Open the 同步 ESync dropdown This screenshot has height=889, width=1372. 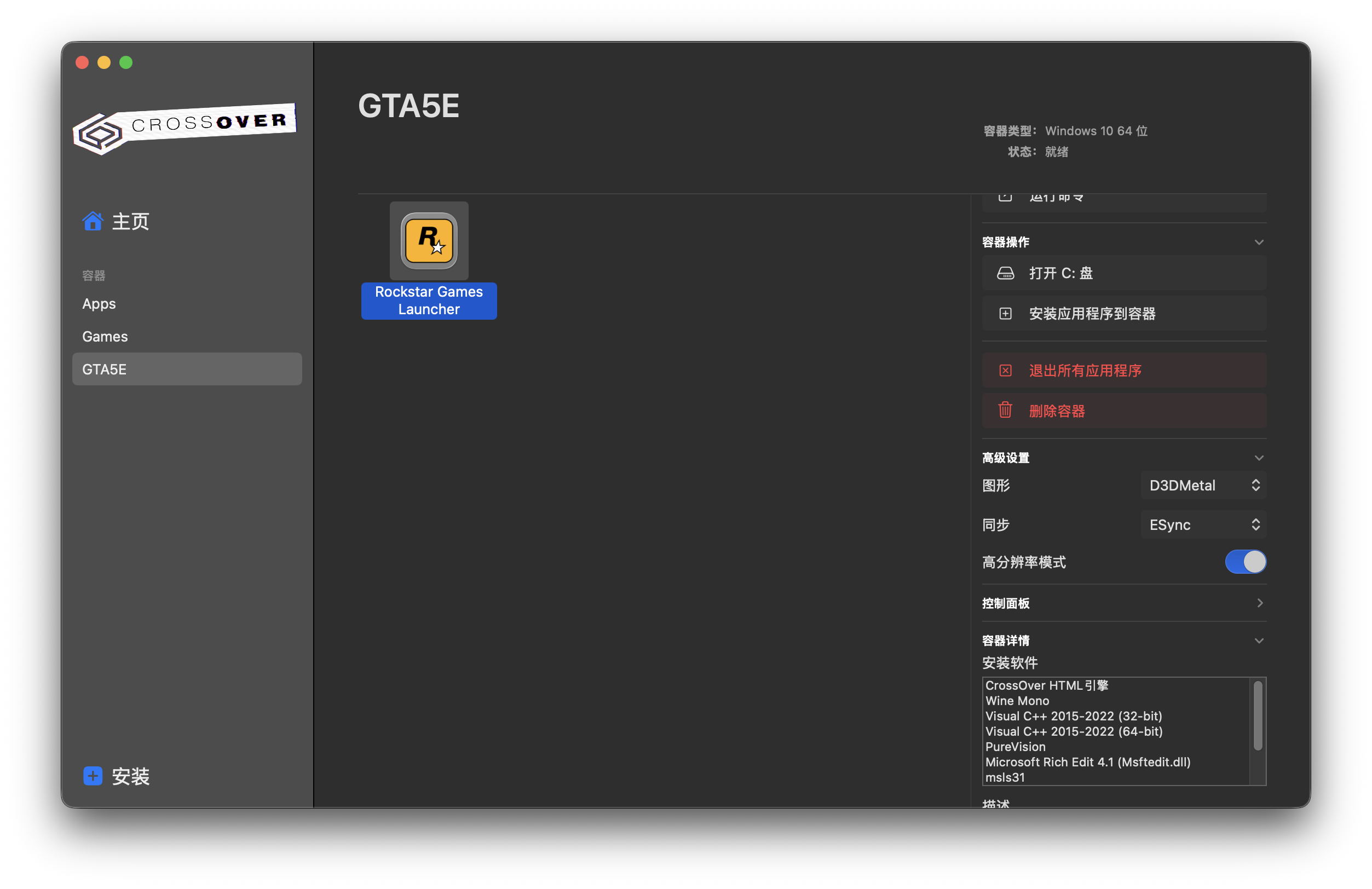coord(1204,524)
